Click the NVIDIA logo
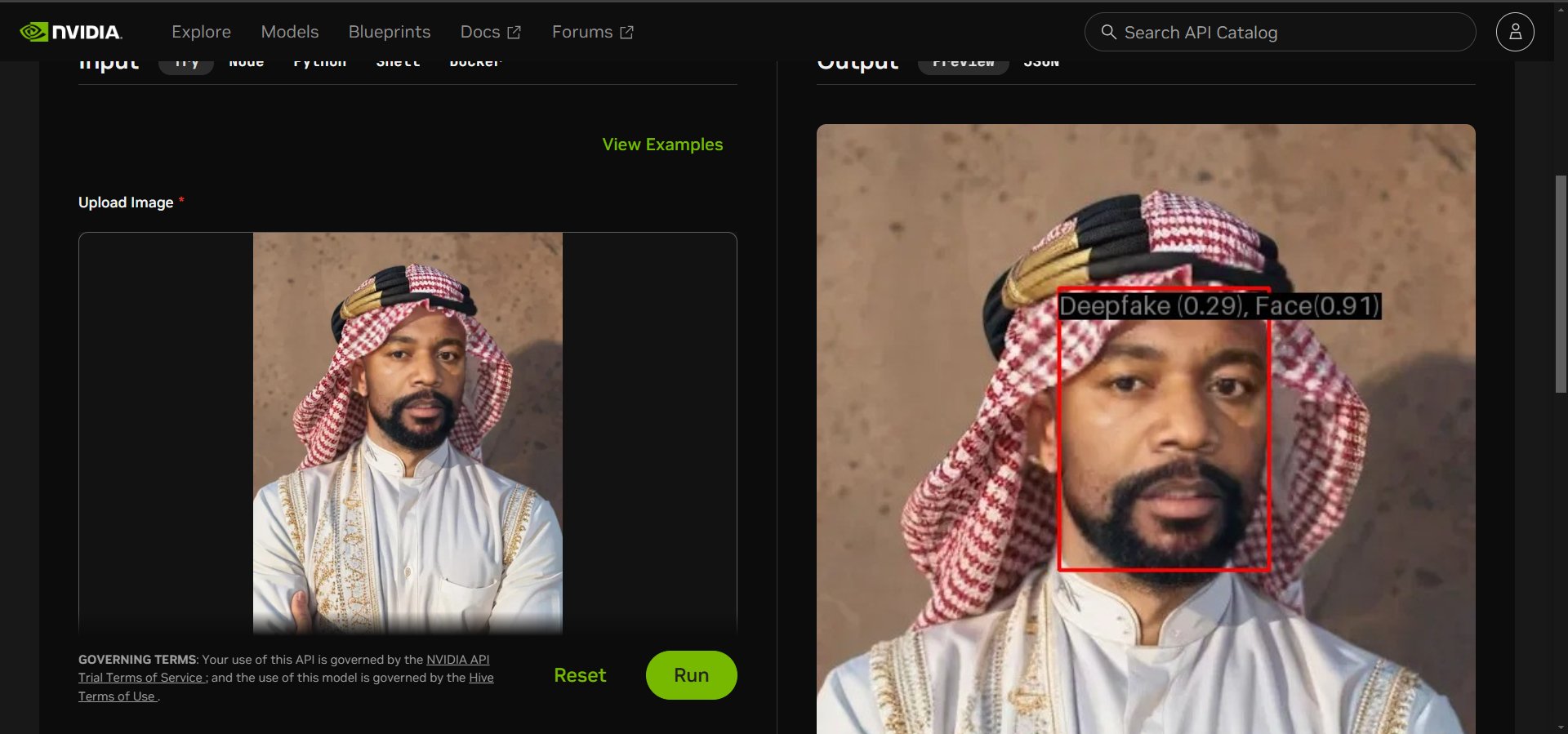 coord(71,32)
